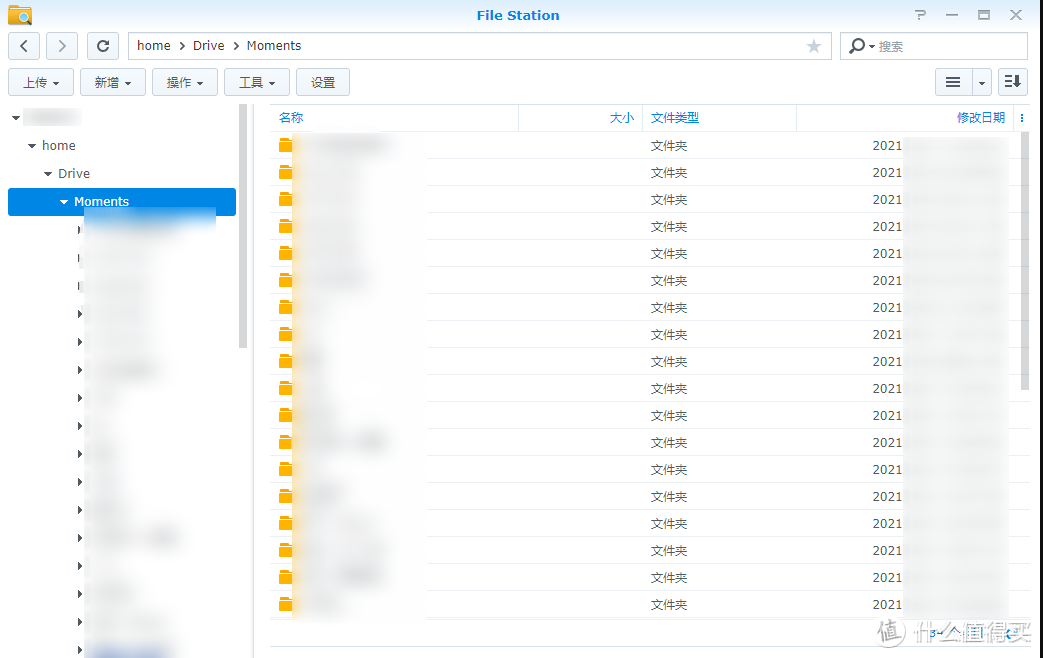The image size is (1043, 658).
Task: Open 设置 settings
Action: [x=323, y=82]
